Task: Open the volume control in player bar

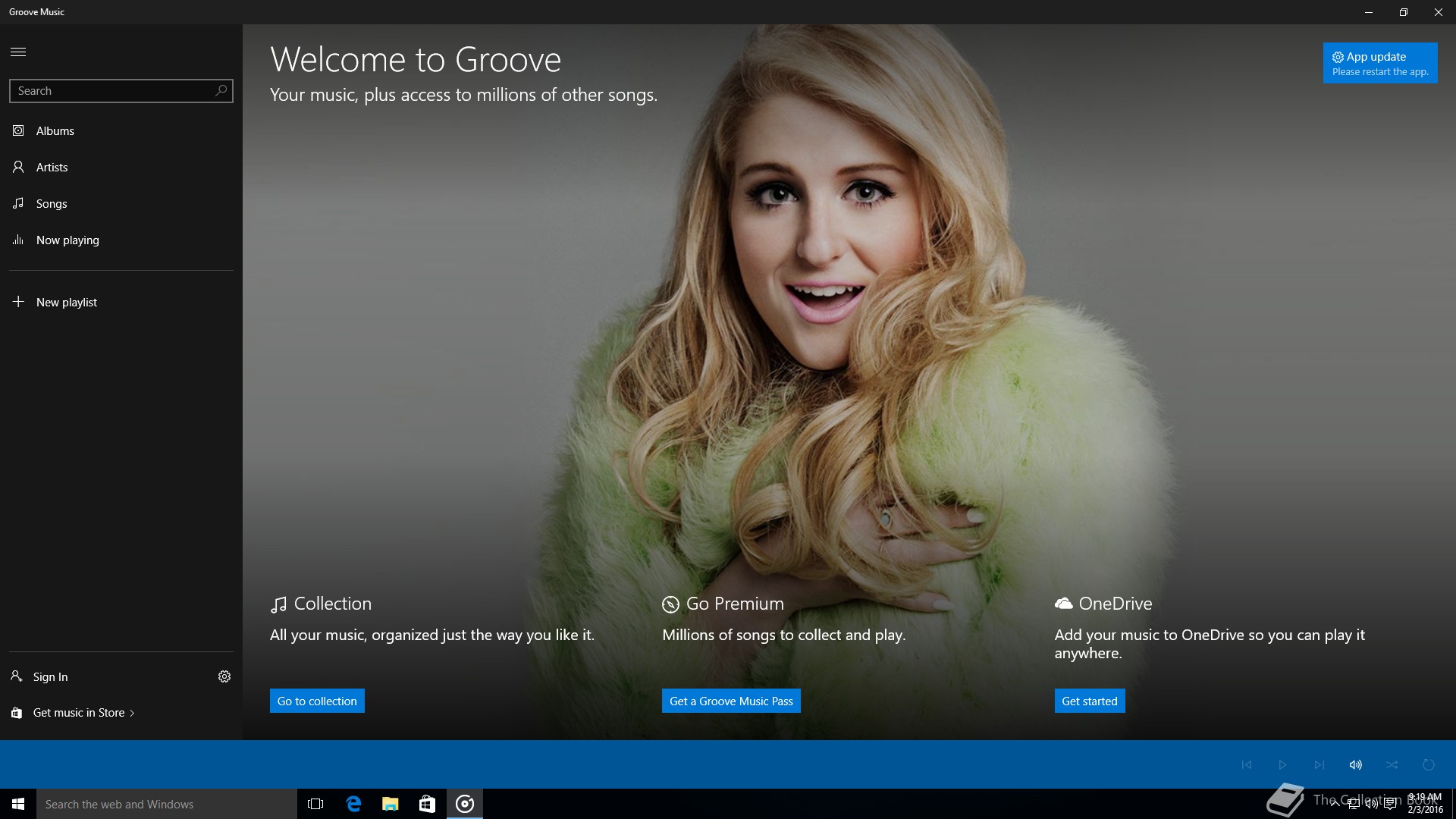Action: tap(1356, 764)
